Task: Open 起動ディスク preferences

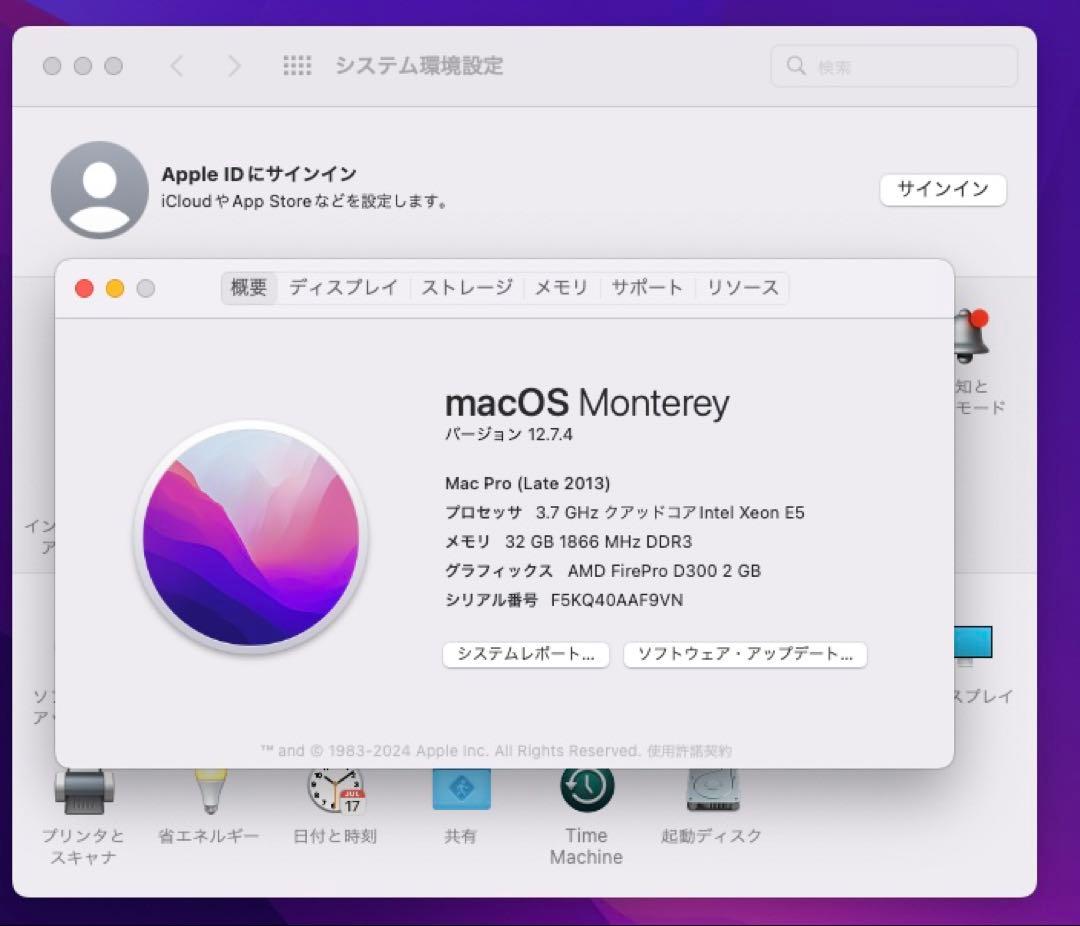Action: coord(711,790)
